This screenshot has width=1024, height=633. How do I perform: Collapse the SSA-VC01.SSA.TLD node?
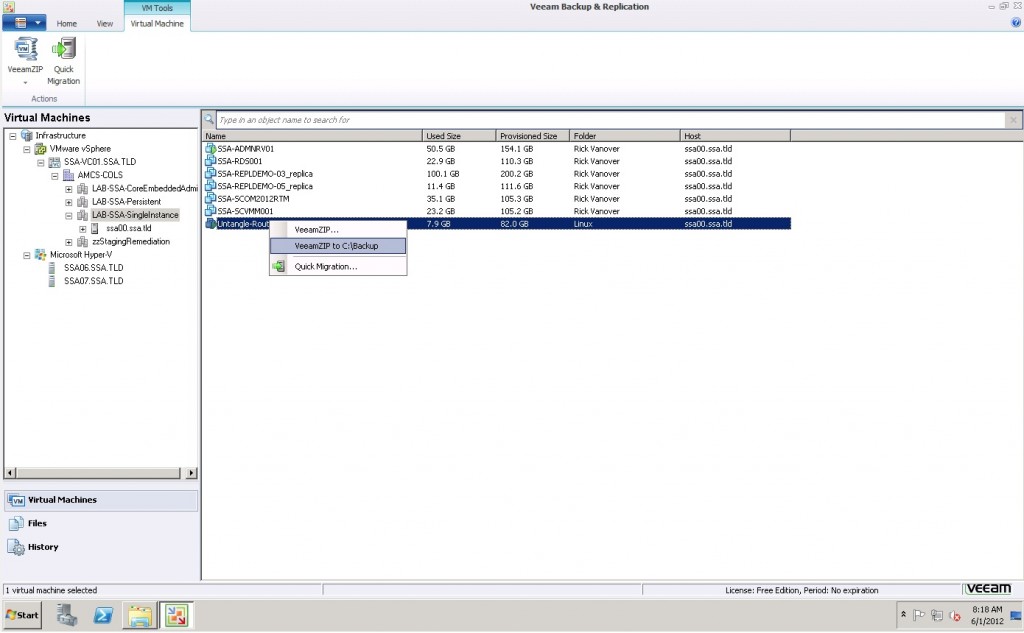coord(40,162)
